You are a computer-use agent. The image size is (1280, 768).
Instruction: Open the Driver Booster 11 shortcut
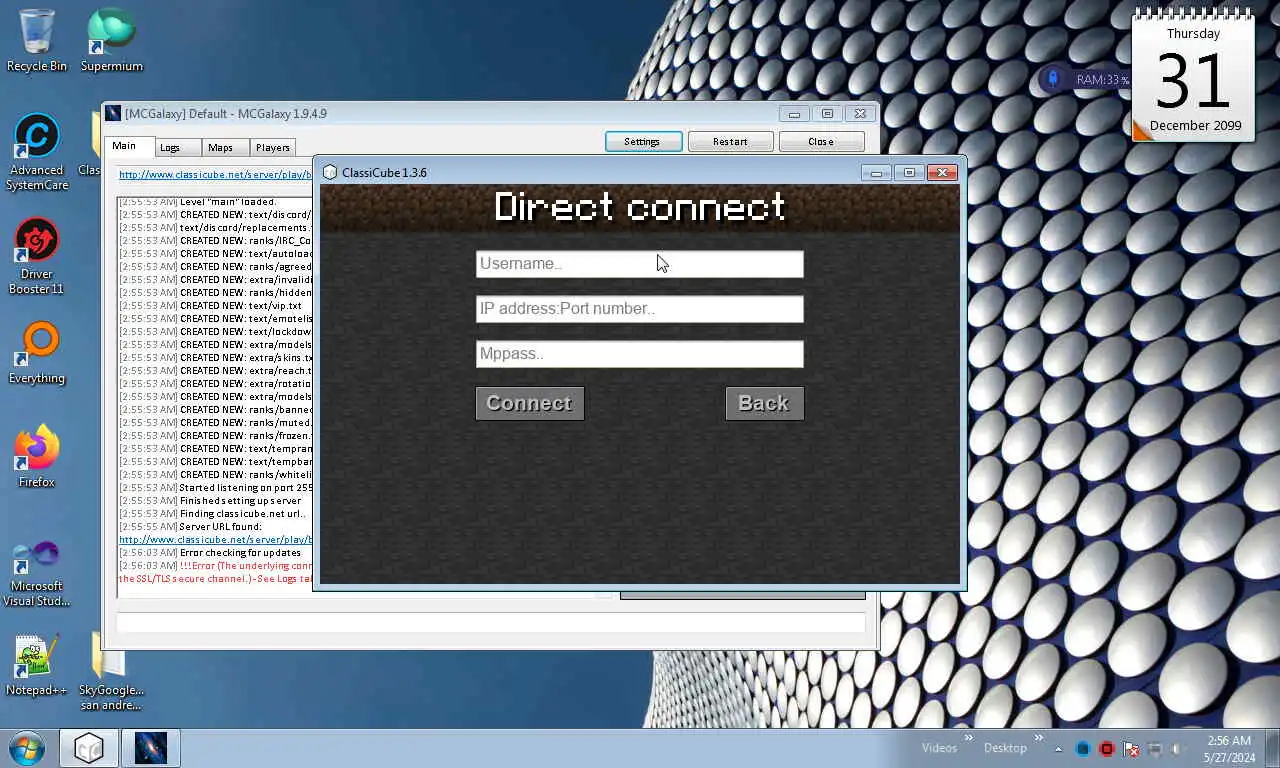[x=36, y=256]
